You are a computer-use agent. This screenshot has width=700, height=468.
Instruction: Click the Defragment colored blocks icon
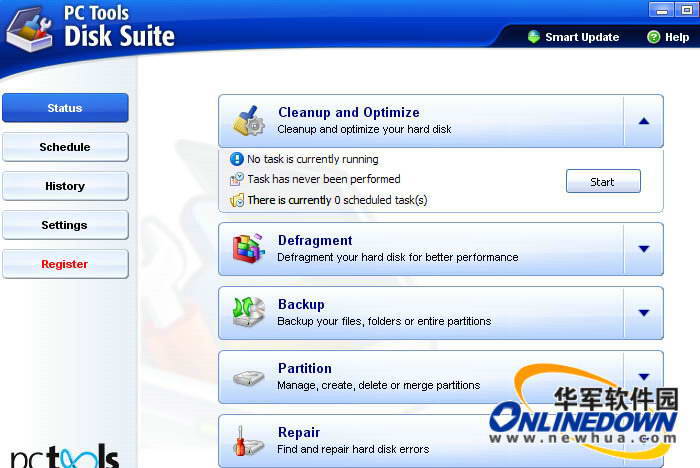(x=249, y=248)
